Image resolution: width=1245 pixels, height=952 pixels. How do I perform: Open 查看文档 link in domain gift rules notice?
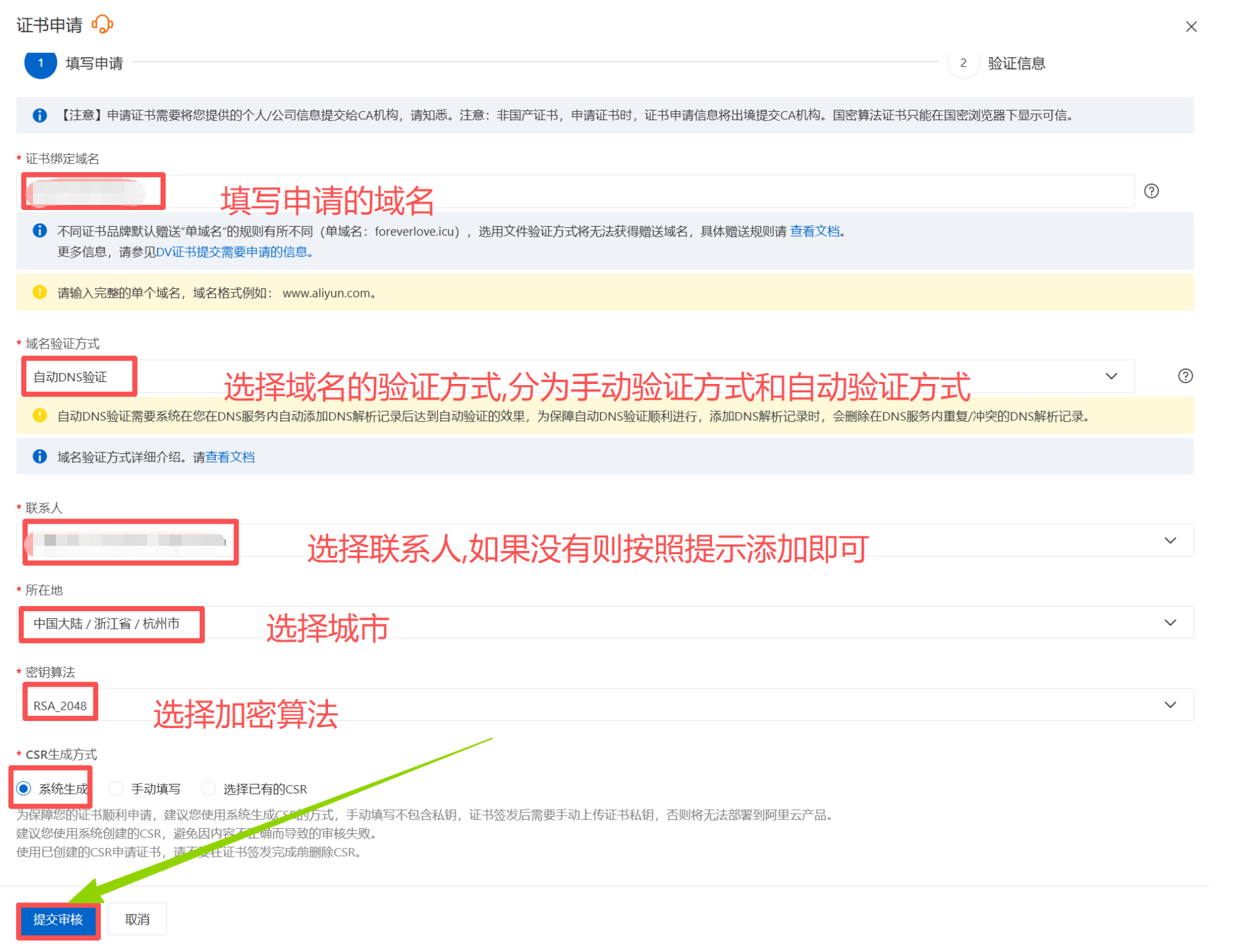[814, 231]
